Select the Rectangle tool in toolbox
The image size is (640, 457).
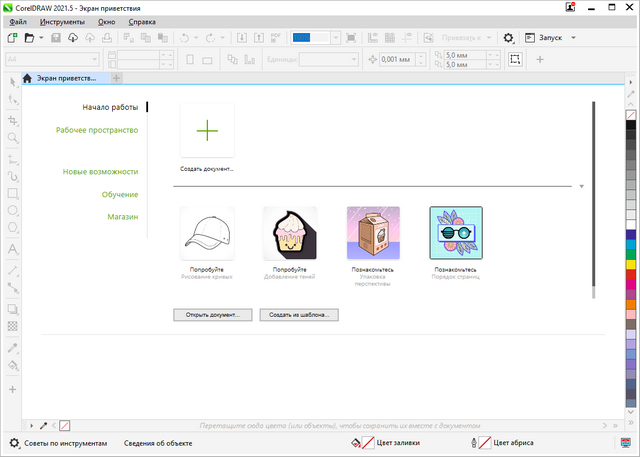(x=13, y=193)
